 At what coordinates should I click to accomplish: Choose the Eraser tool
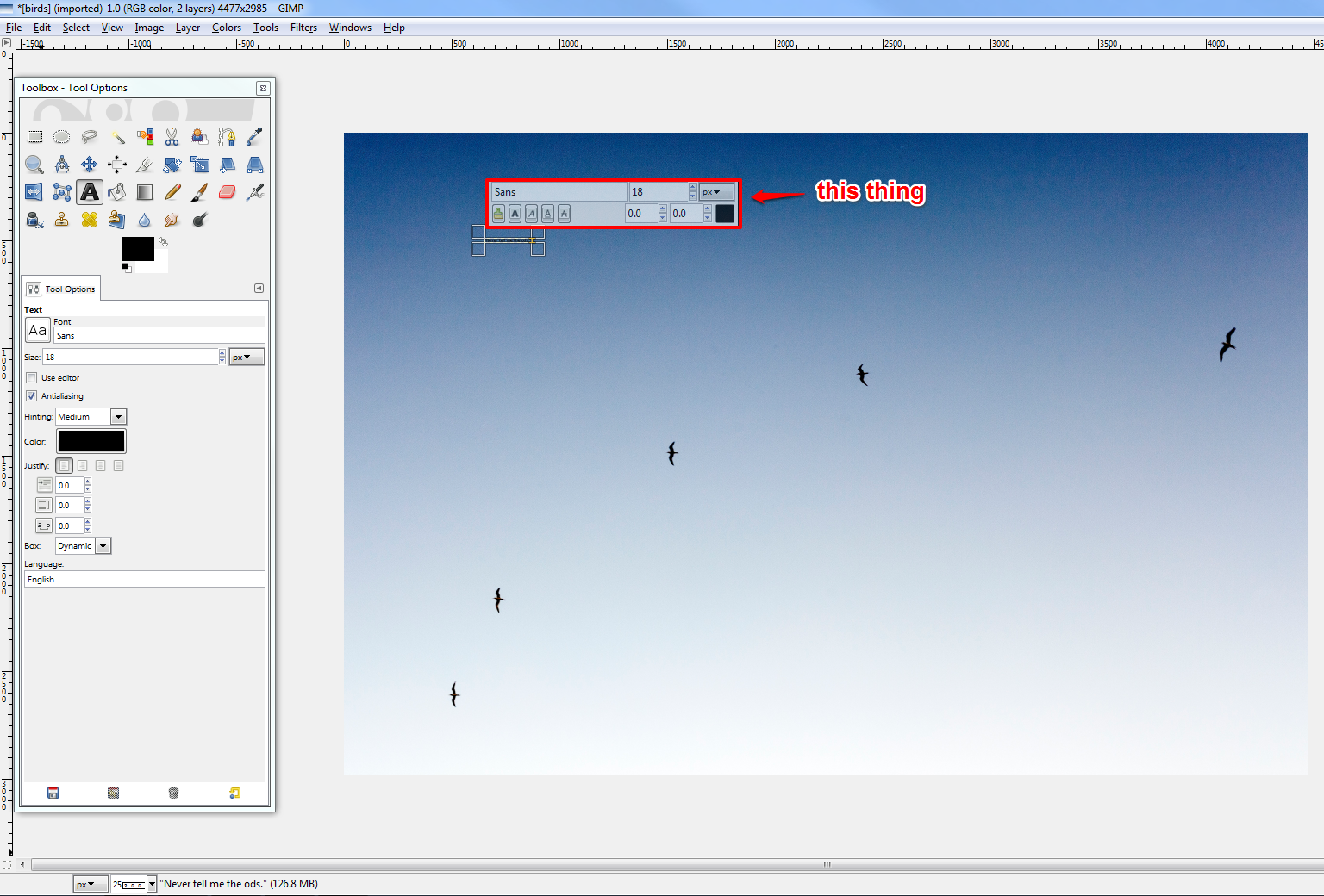227,192
